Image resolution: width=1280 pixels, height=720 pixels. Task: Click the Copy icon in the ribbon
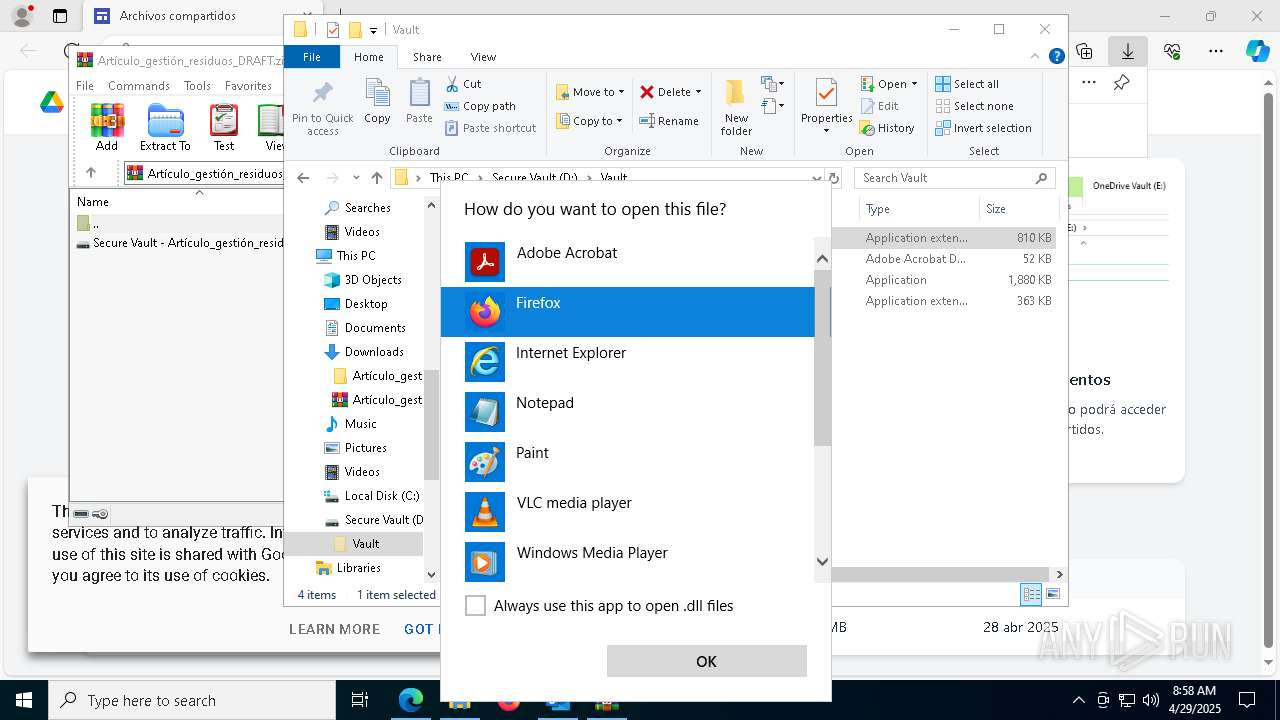click(x=377, y=102)
